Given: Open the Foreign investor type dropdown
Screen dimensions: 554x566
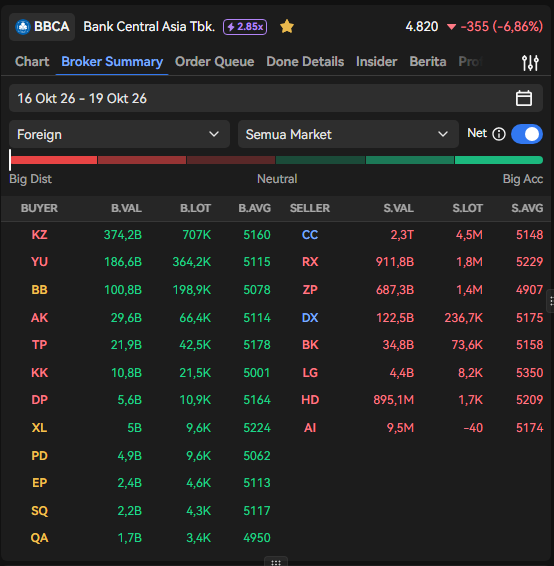Looking at the screenshot, I should [x=119, y=134].
